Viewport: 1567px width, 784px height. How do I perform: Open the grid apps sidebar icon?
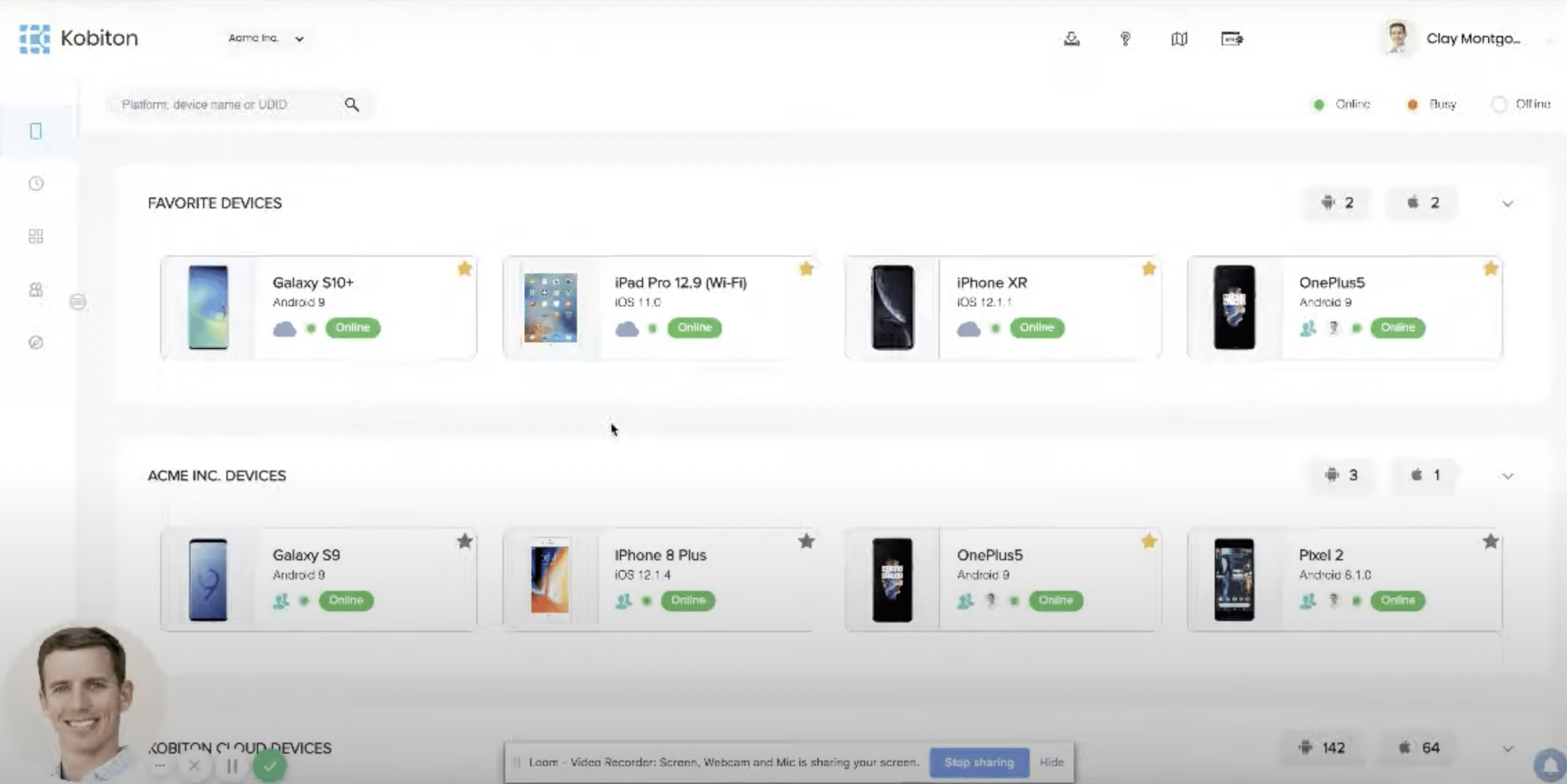click(x=36, y=236)
